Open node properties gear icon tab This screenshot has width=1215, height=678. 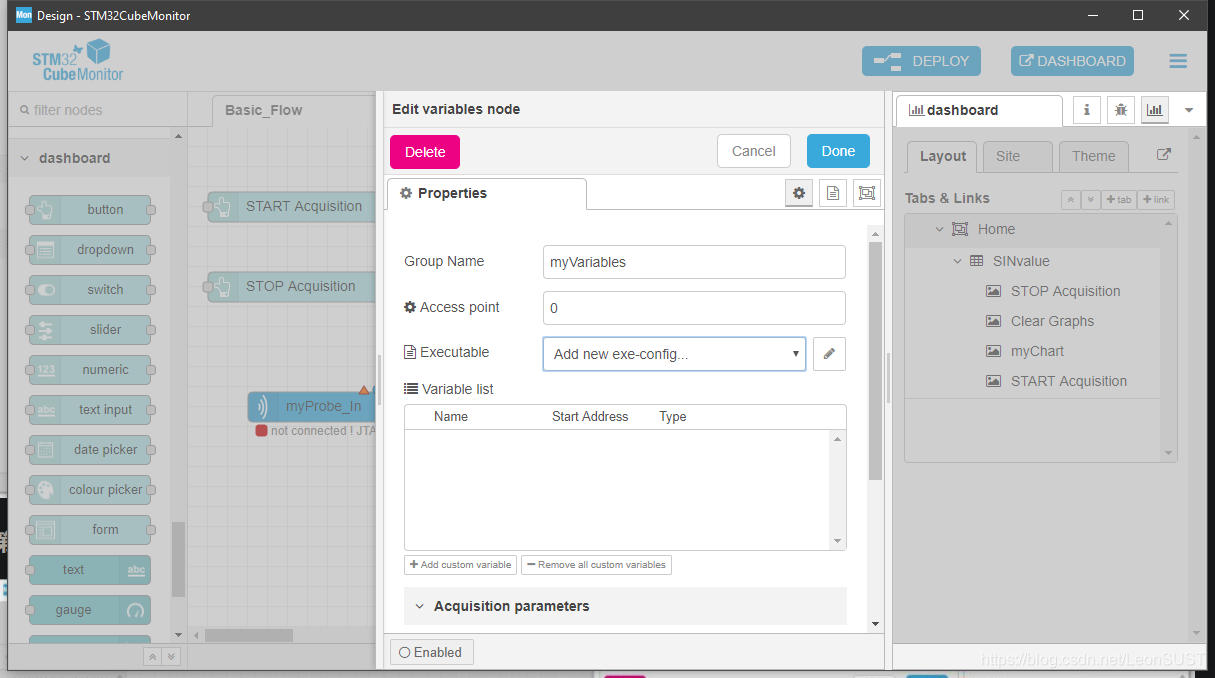tap(798, 193)
